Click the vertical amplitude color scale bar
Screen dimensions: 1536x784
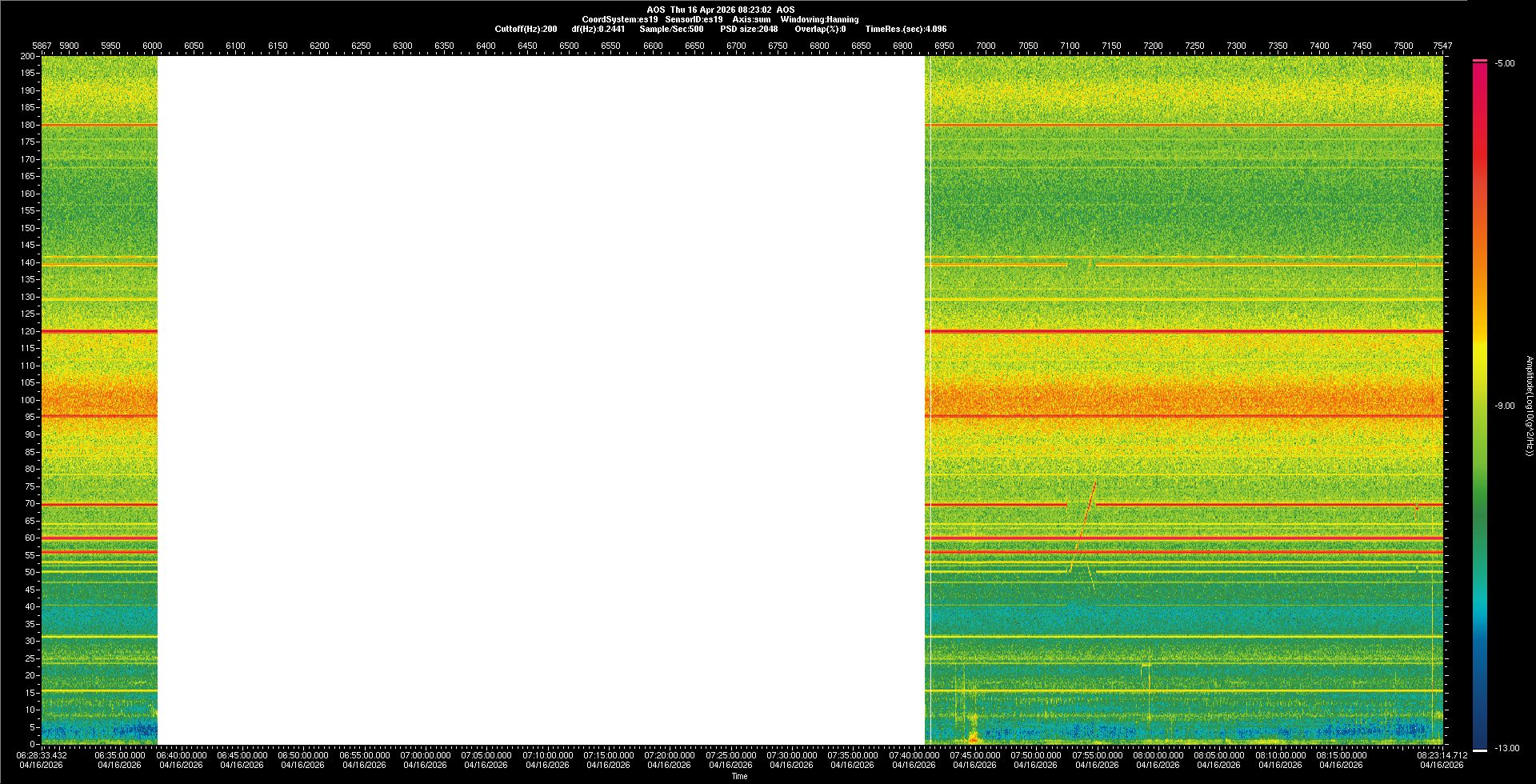[1480, 406]
